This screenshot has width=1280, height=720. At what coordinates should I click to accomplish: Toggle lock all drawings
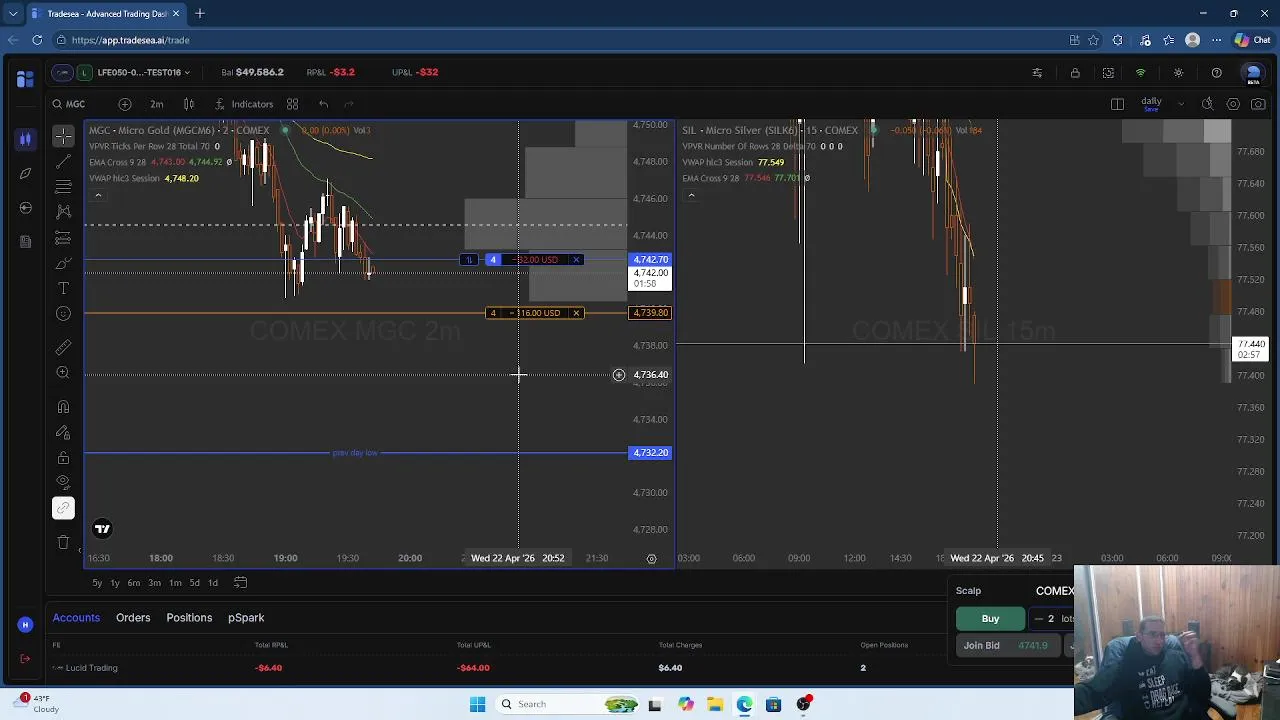coord(63,457)
